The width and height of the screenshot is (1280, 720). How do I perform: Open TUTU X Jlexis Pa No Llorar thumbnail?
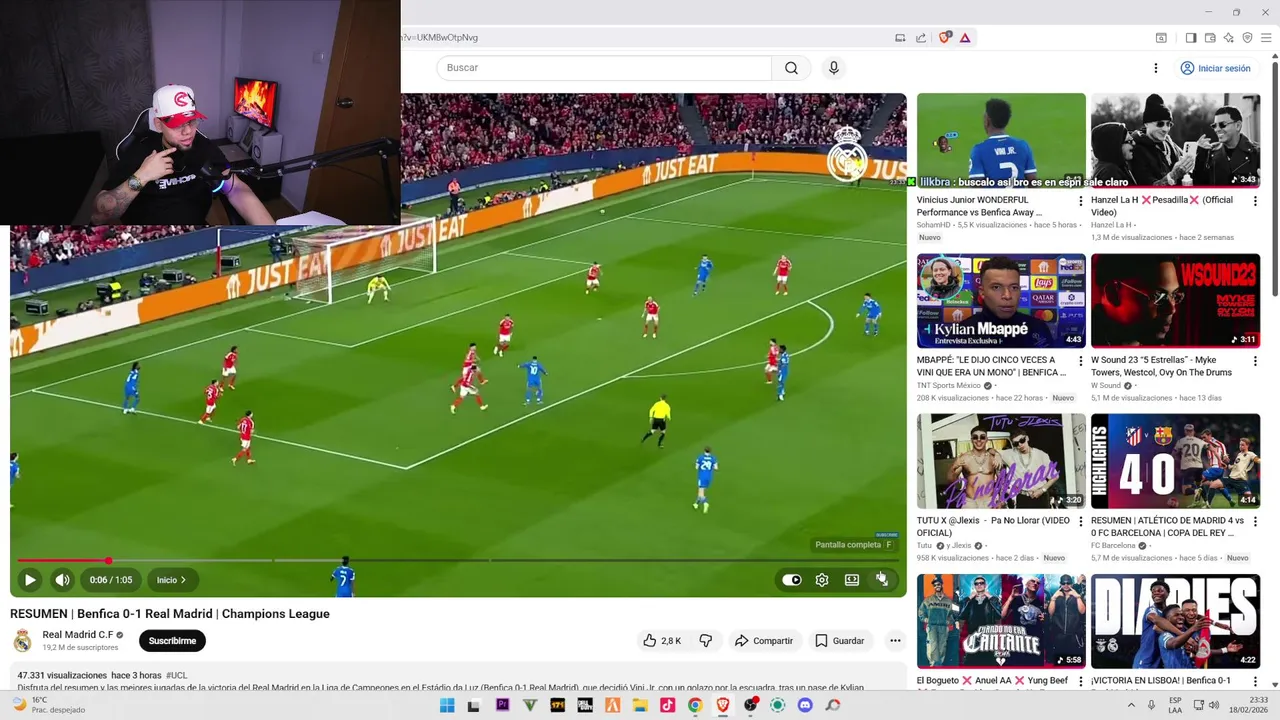pos(1001,461)
